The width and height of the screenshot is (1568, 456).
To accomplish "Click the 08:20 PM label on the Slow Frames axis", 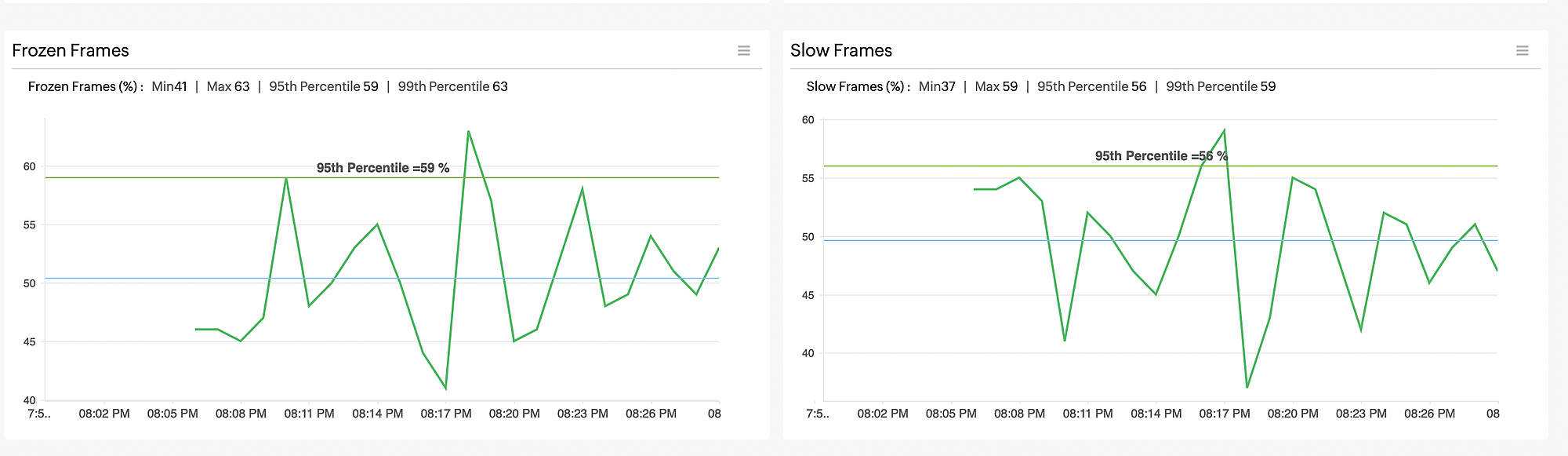I will click(1293, 414).
